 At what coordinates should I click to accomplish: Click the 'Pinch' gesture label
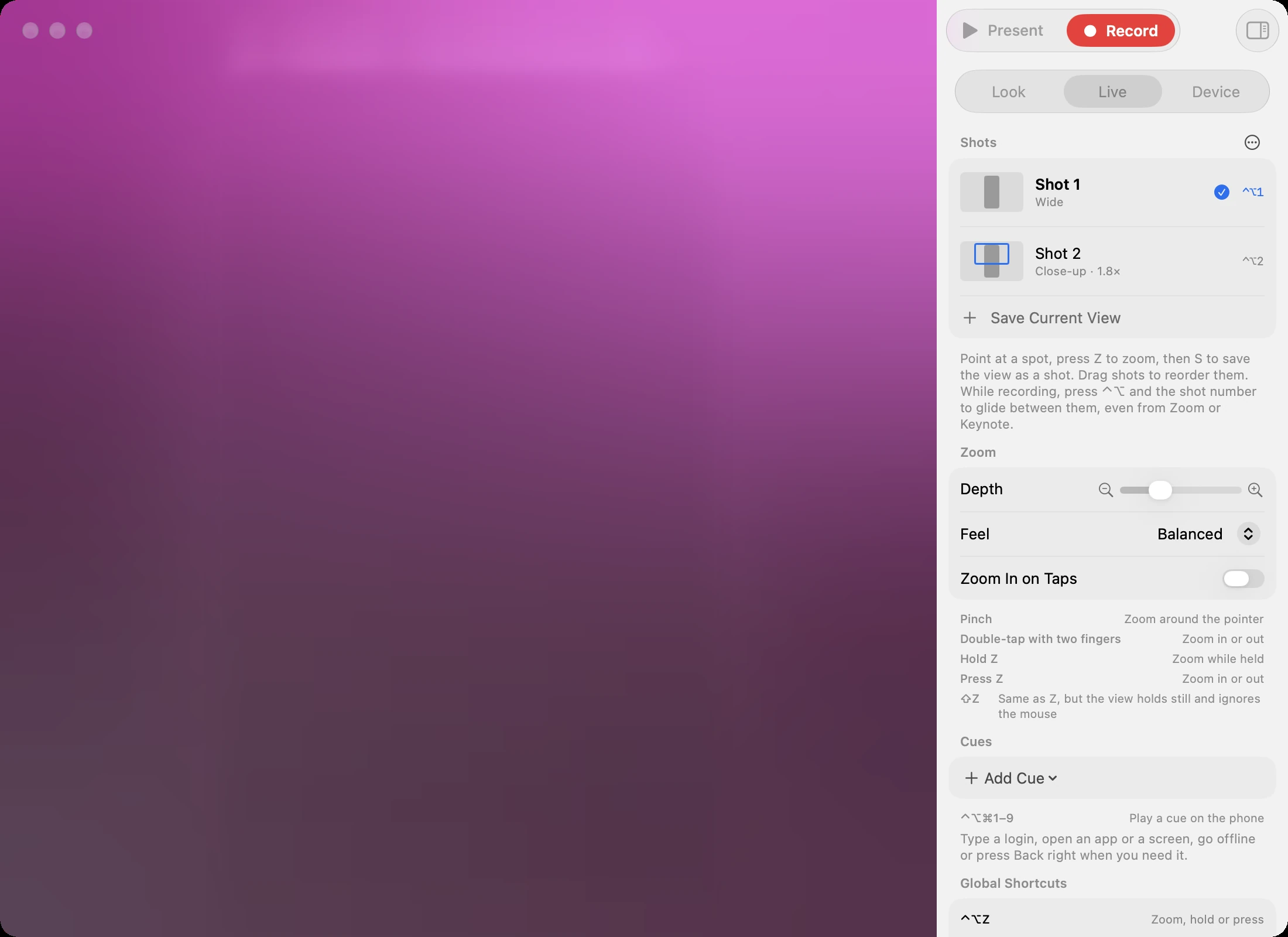coord(976,619)
